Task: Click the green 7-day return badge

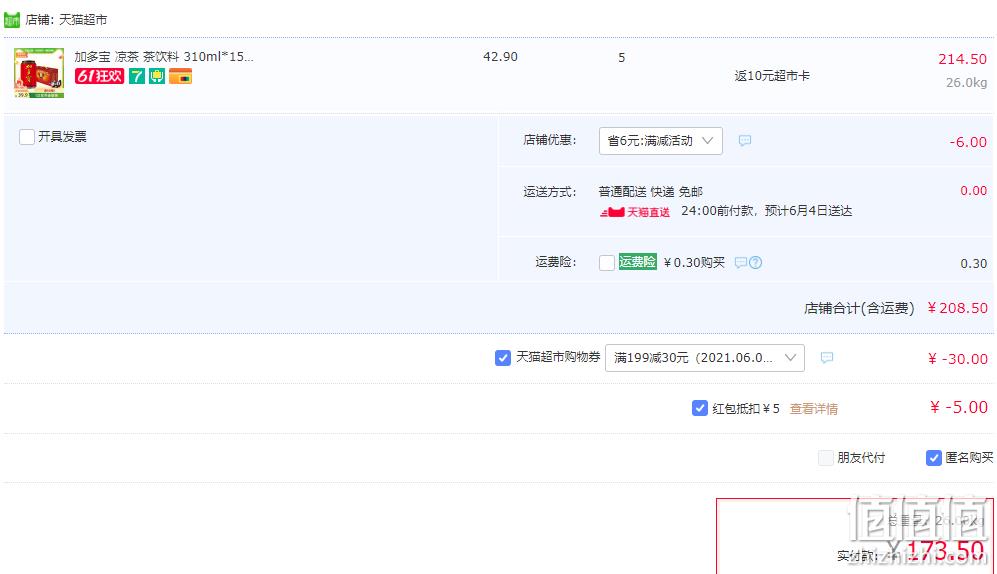Action: pyautogui.click(x=137, y=76)
